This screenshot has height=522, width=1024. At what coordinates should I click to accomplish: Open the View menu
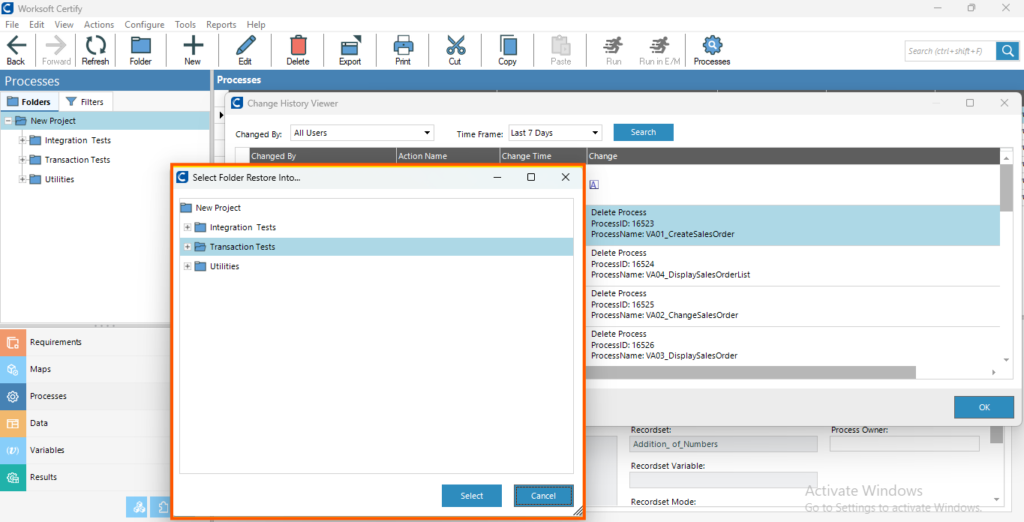pos(64,24)
